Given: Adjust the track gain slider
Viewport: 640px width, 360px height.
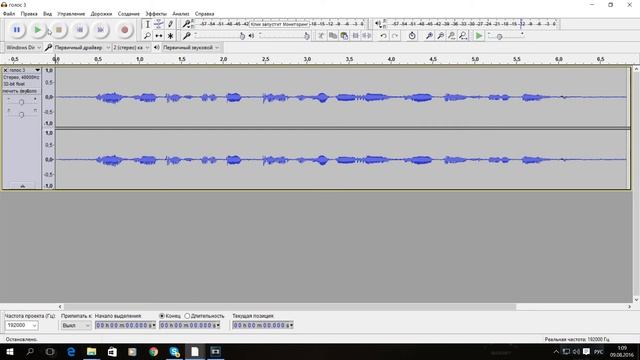Looking at the screenshot, I should pos(22,102).
